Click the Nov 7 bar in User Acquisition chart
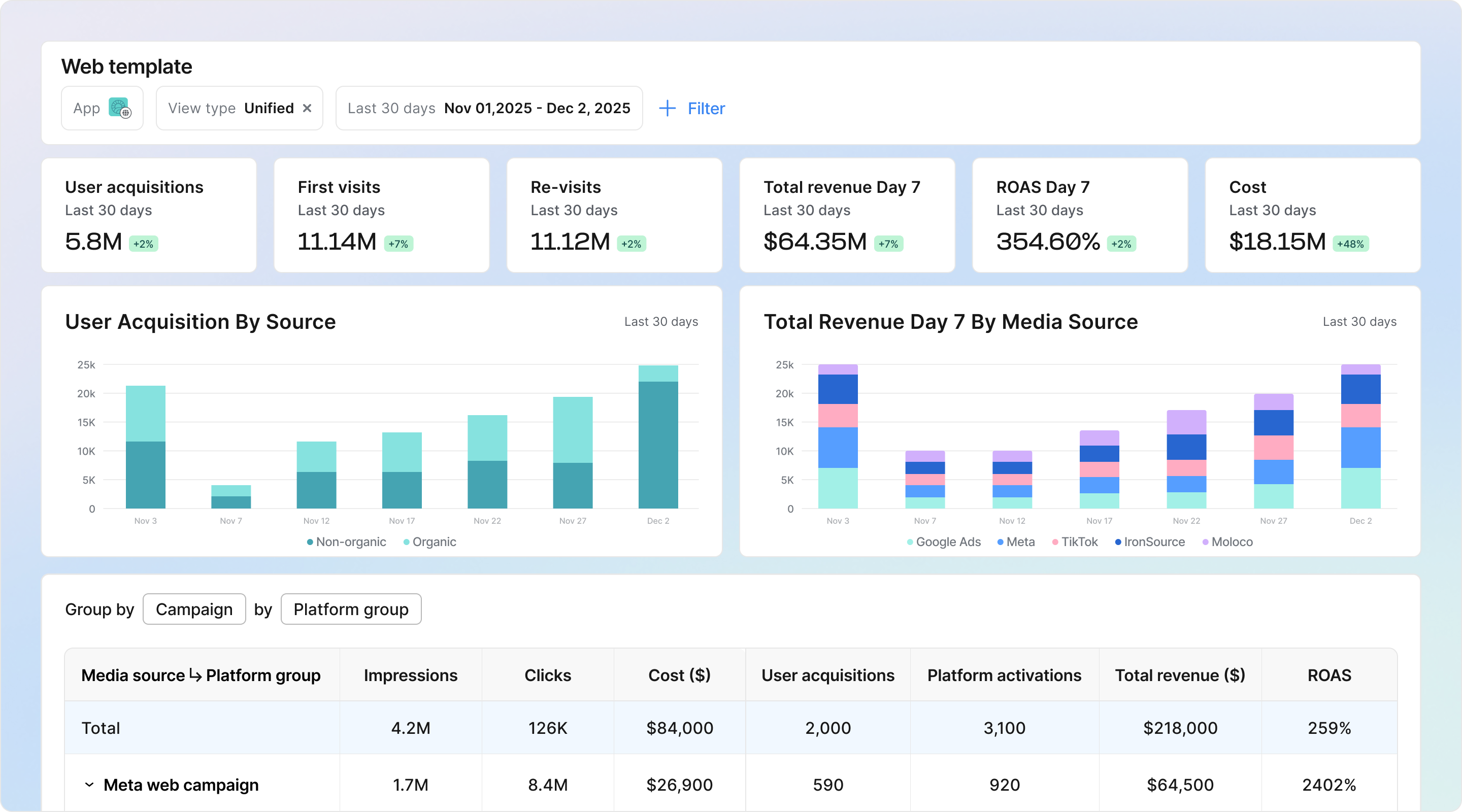This screenshot has width=1462, height=812. pyautogui.click(x=231, y=496)
